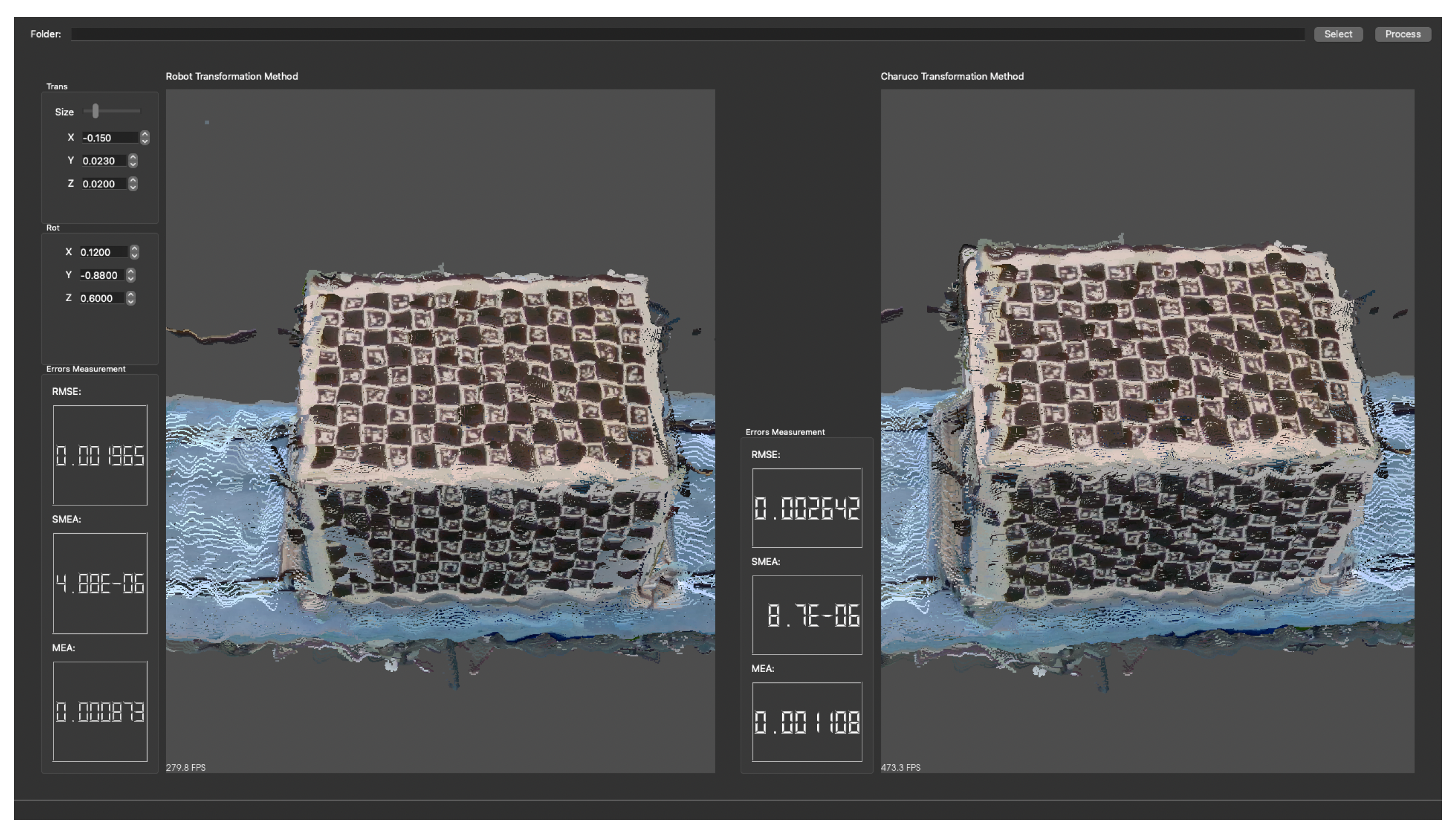Click the Robot Transformation Method 3D view
1456x830 pixels.
[440, 430]
